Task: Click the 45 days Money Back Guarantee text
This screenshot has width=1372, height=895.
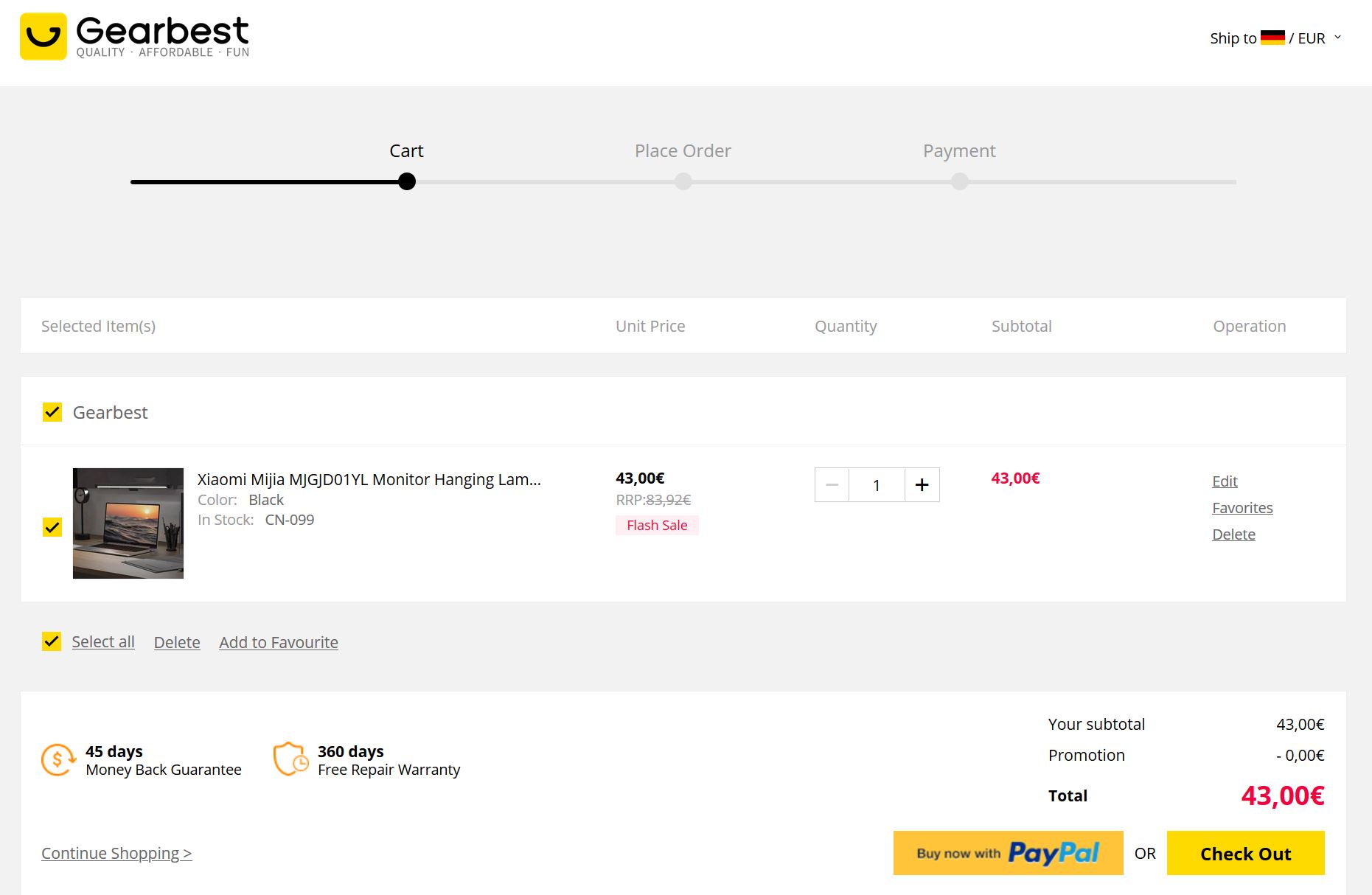Action: (x=164, y=760)
